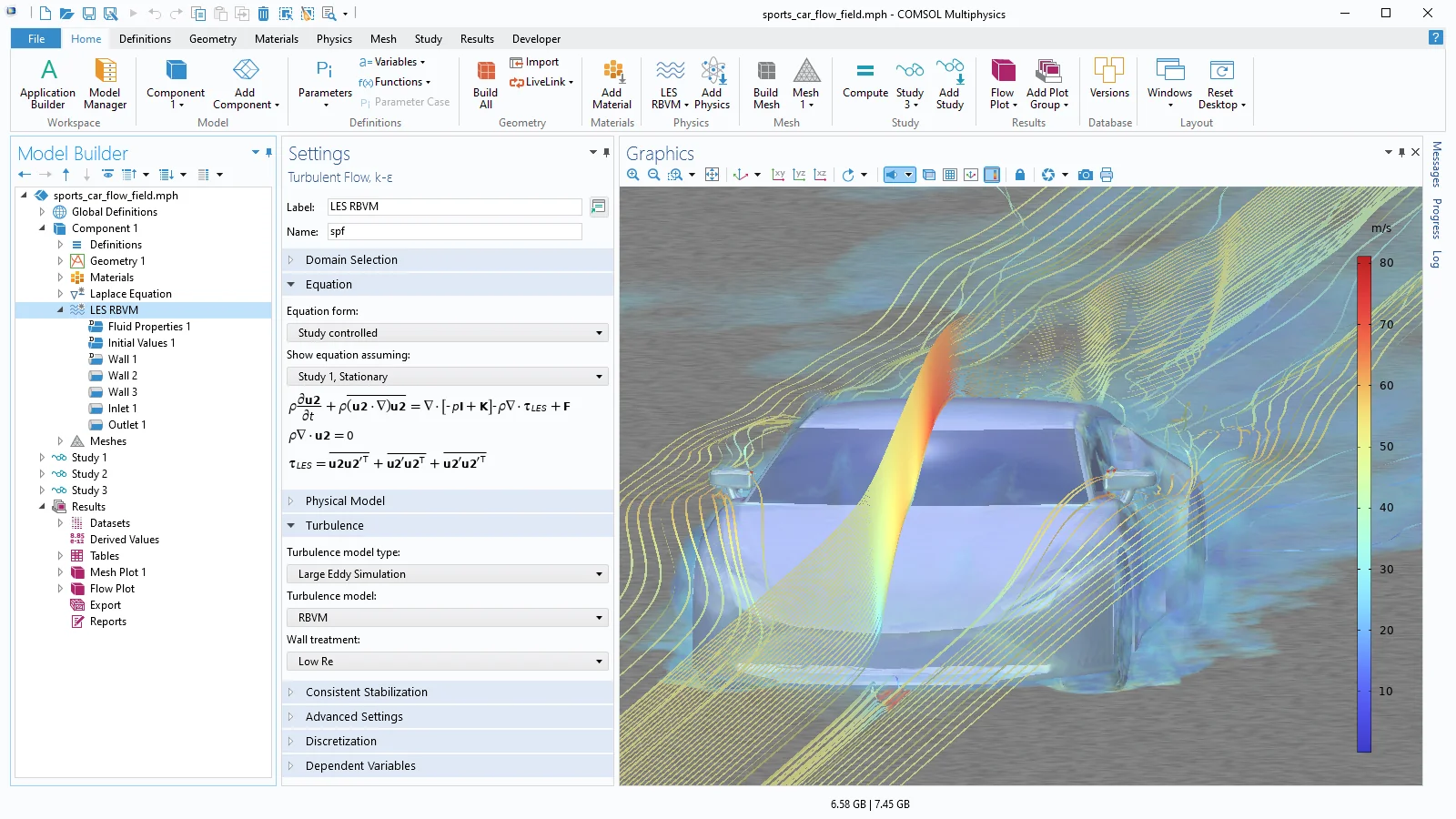This screenshot has width=1456, height=819.
Task: Open the Turbulence model RBVM dropdown
Action: click(x=447, y=618)
